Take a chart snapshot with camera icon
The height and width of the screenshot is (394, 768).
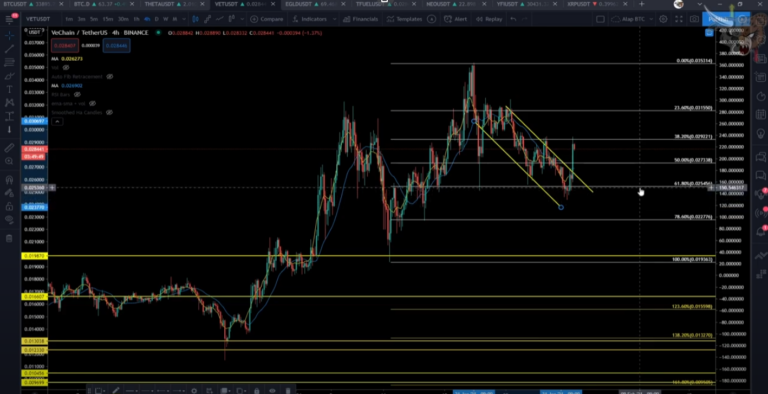695,19
